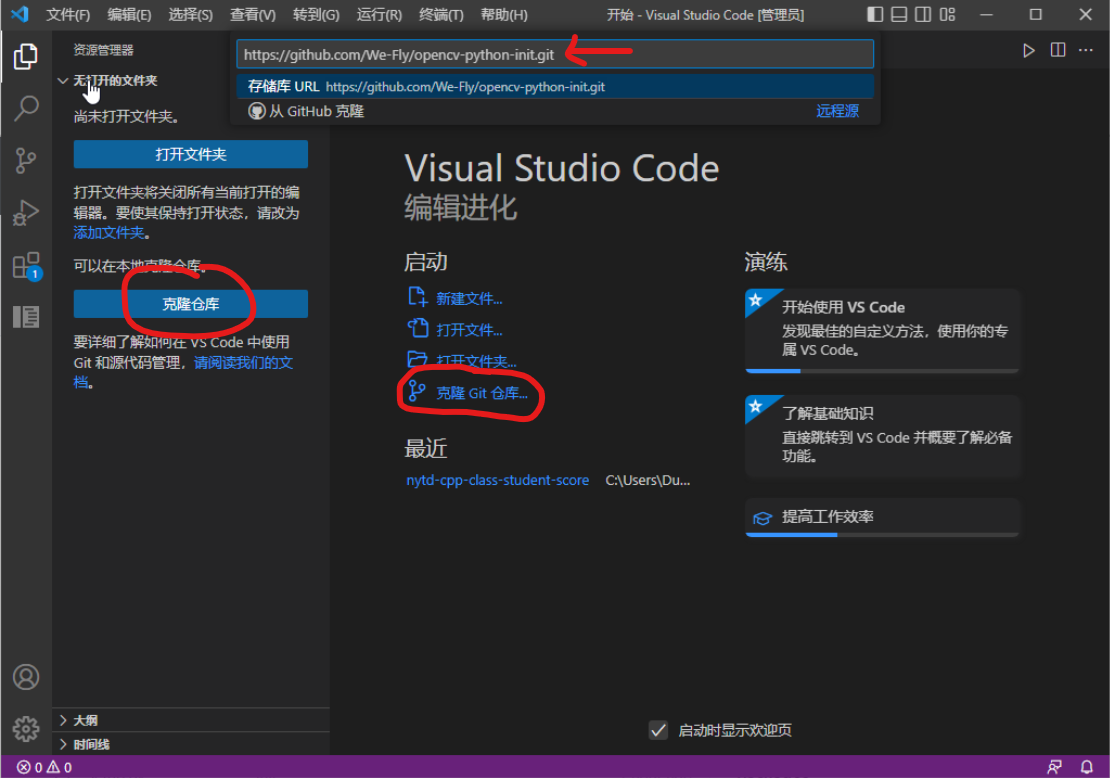Open the Search view icon

click(x=26, y=108)
